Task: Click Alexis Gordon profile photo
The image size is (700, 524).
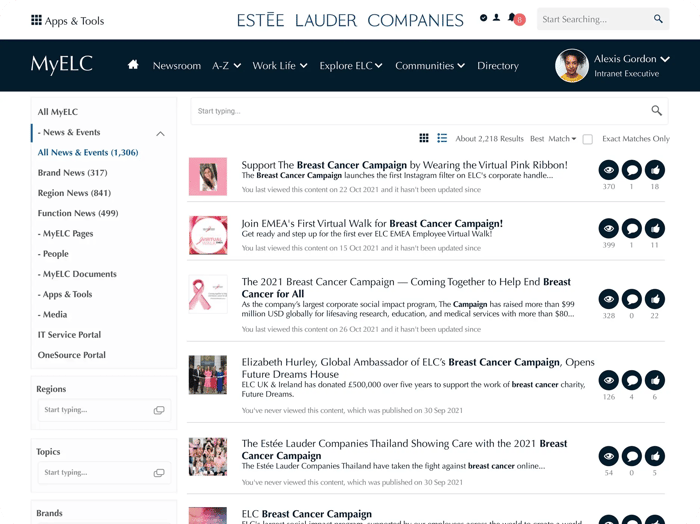Action: pyautogui.click(x=572, y=66)
